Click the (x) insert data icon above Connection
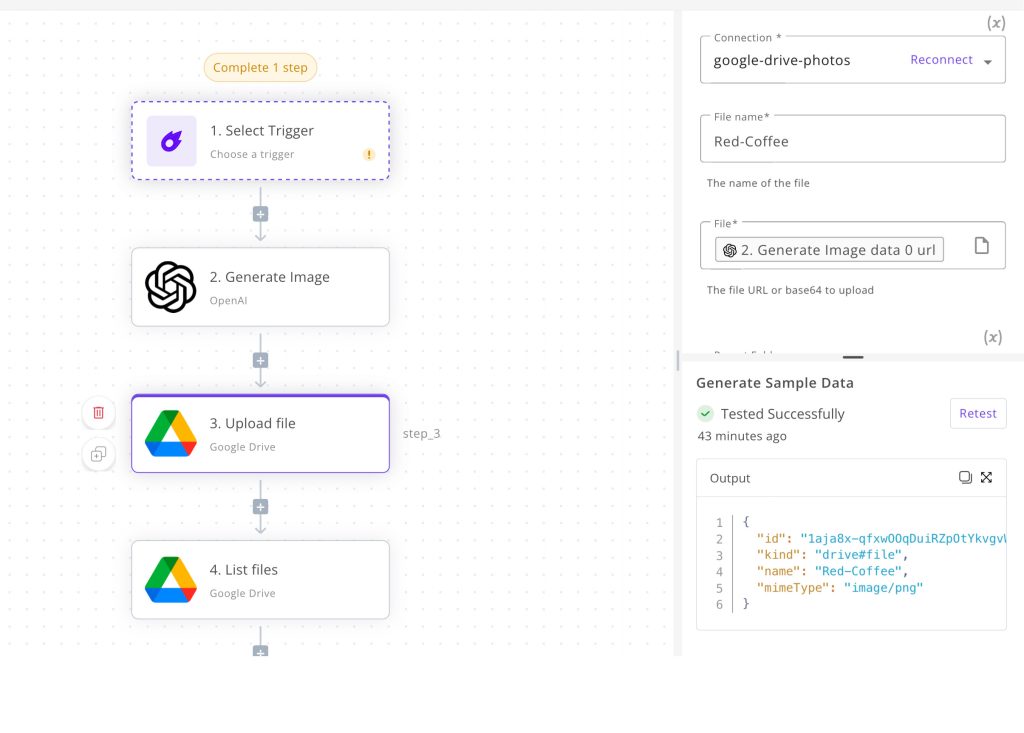Image resolution: width=1024 pixels, height=733 pixels. 996,22
